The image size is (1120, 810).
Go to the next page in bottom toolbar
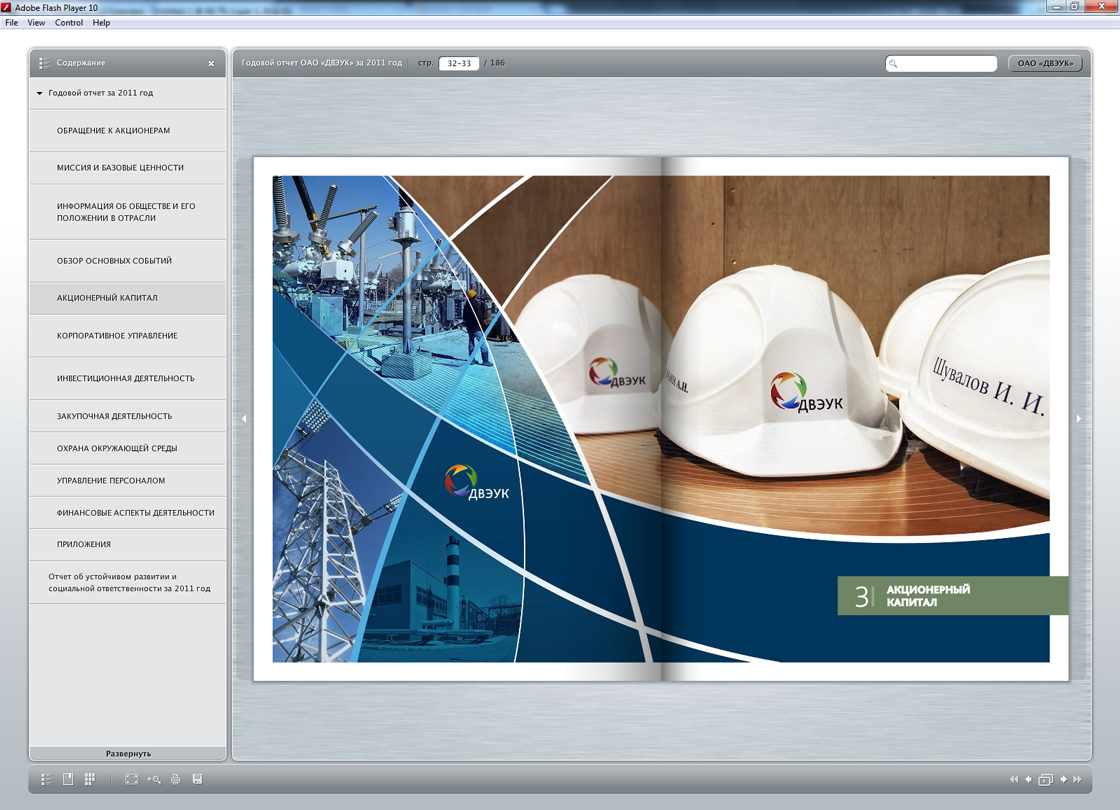(x=1064, y=779)
